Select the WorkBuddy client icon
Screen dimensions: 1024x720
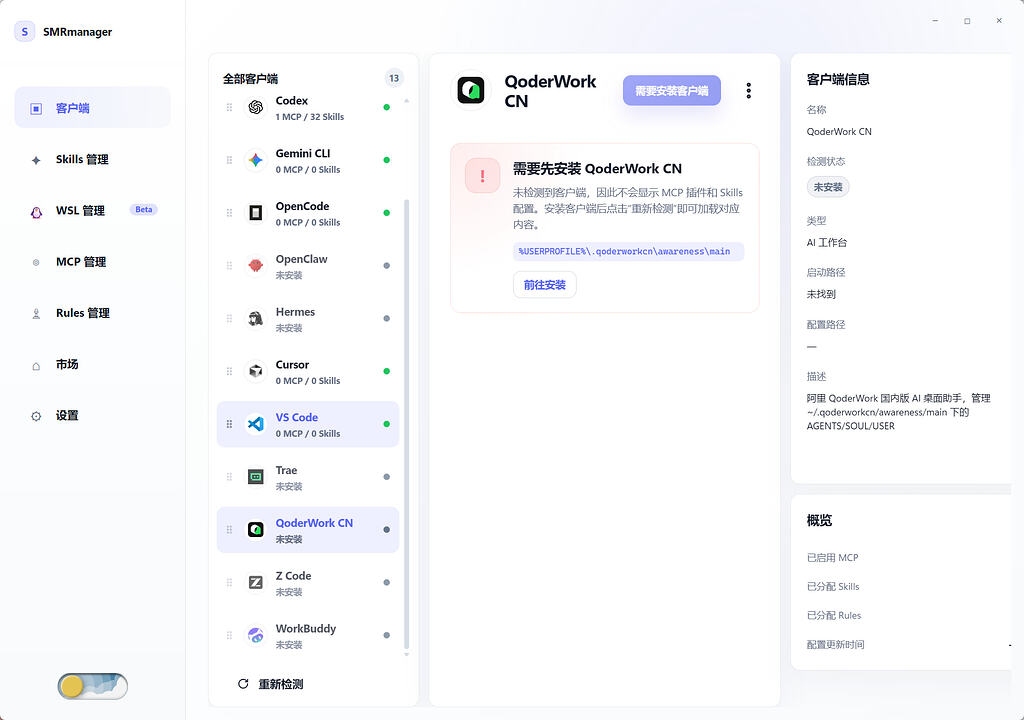pyautogui.click(x=255, y=635)
